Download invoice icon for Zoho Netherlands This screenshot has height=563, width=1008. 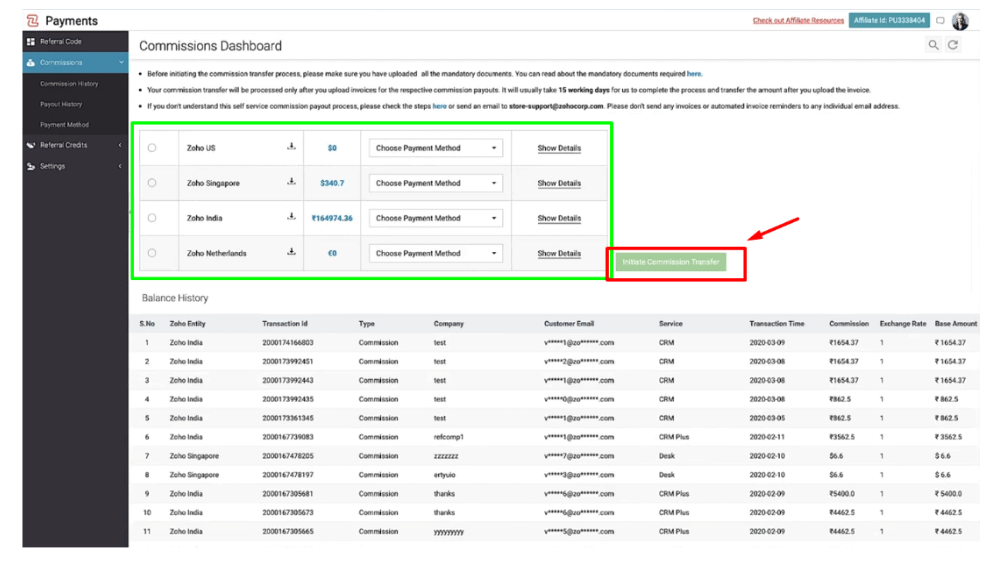pyautogui.click(x=291, y=253)
